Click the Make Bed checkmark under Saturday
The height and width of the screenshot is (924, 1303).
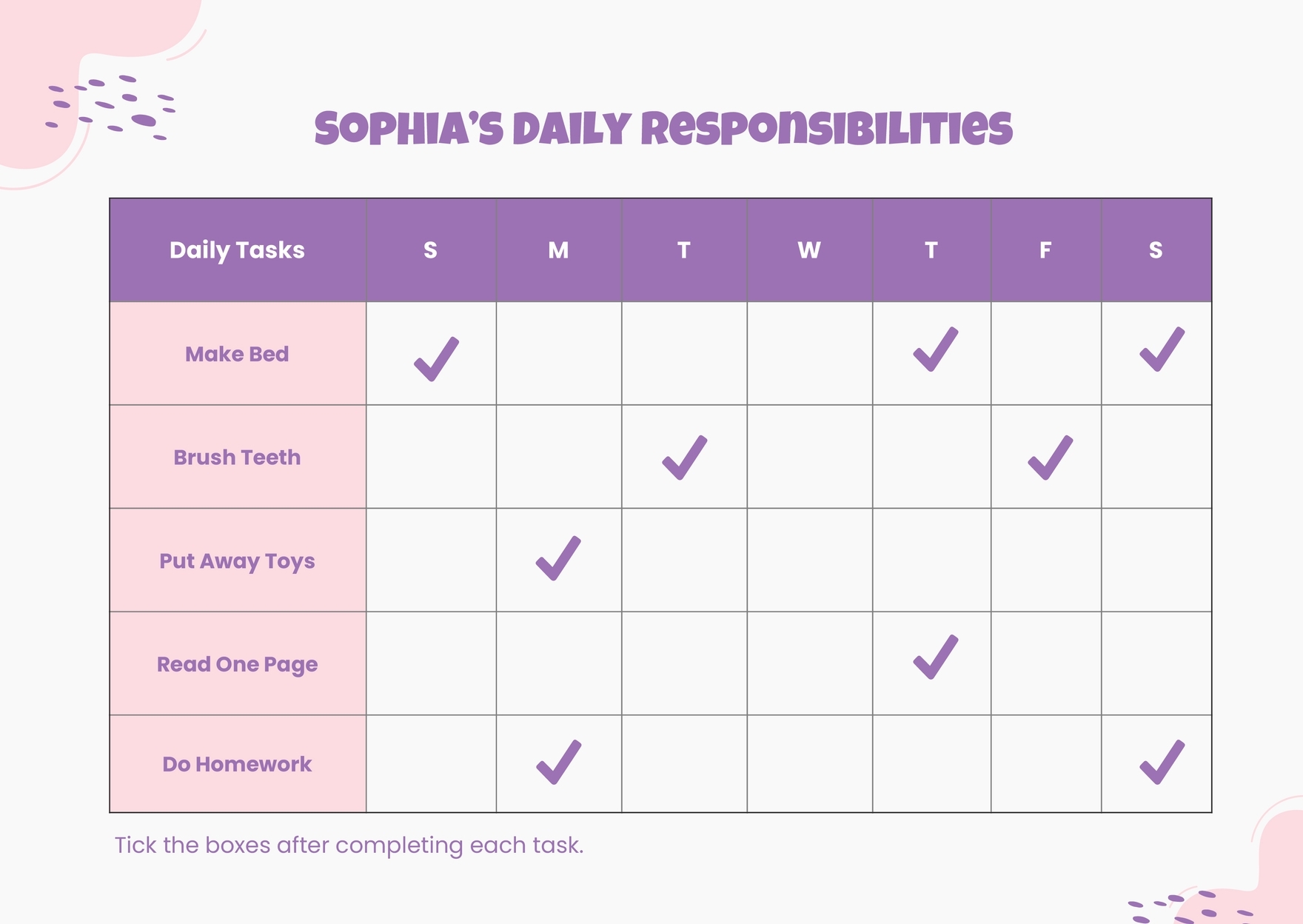pyautogui.click(x=1162, y=349)
